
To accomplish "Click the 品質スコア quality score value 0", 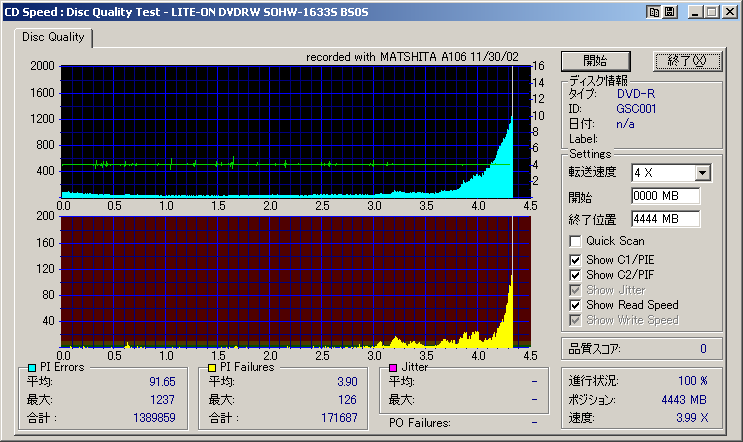I will [703, 349].
